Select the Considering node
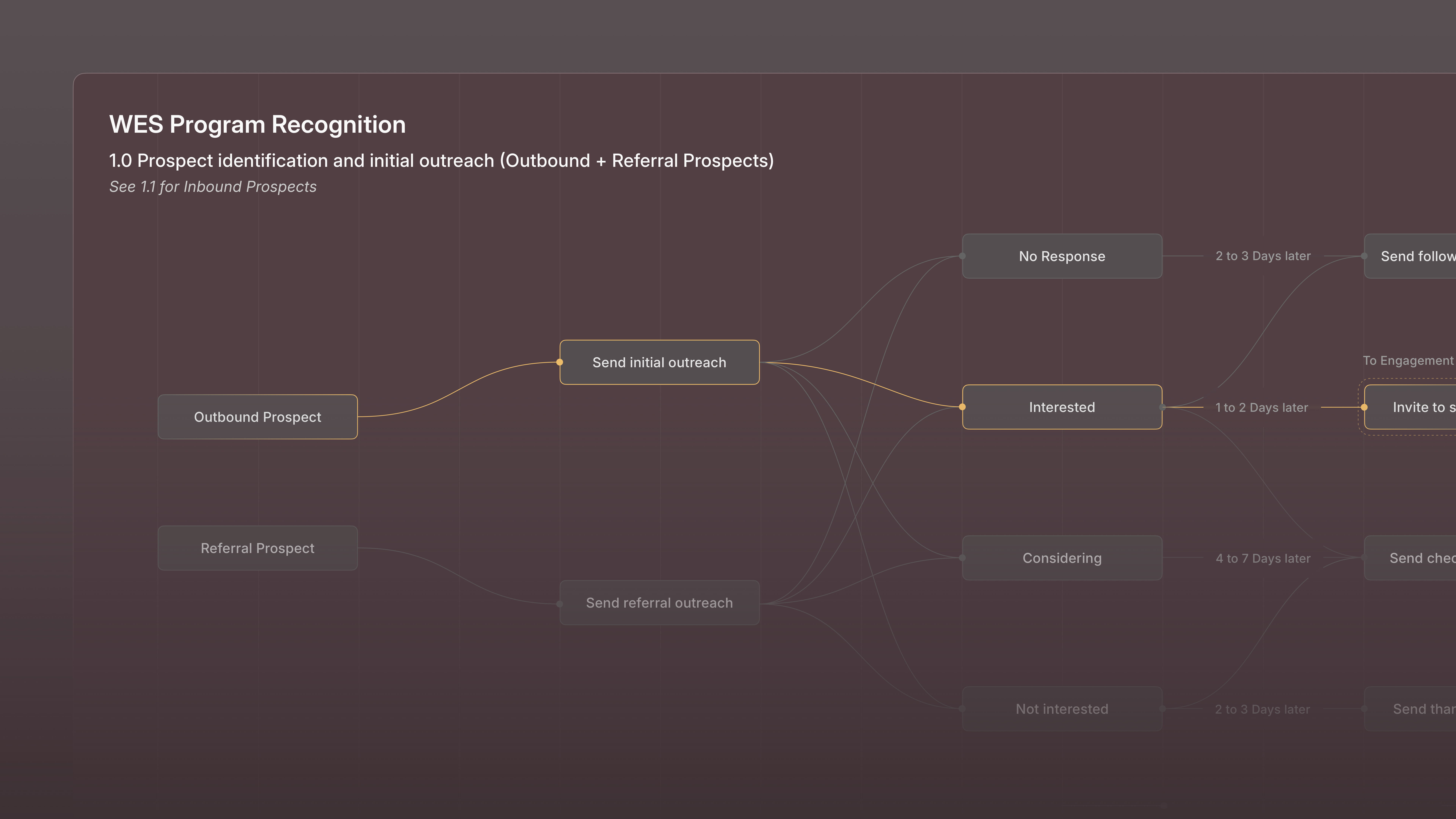This screenshot has height=819, width=1456. coord(1062,558)
